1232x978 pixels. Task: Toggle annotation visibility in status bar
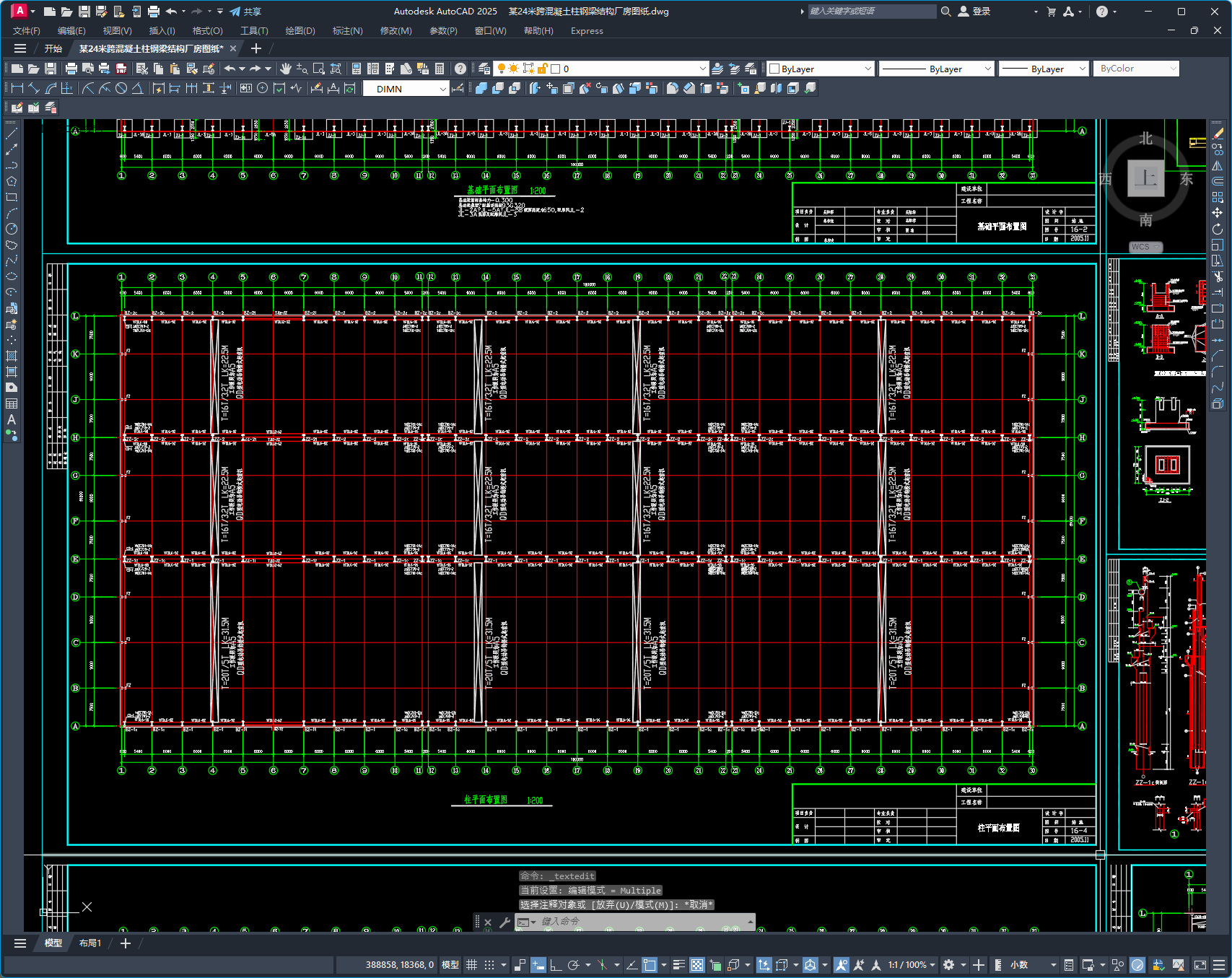tap(842, 965)
